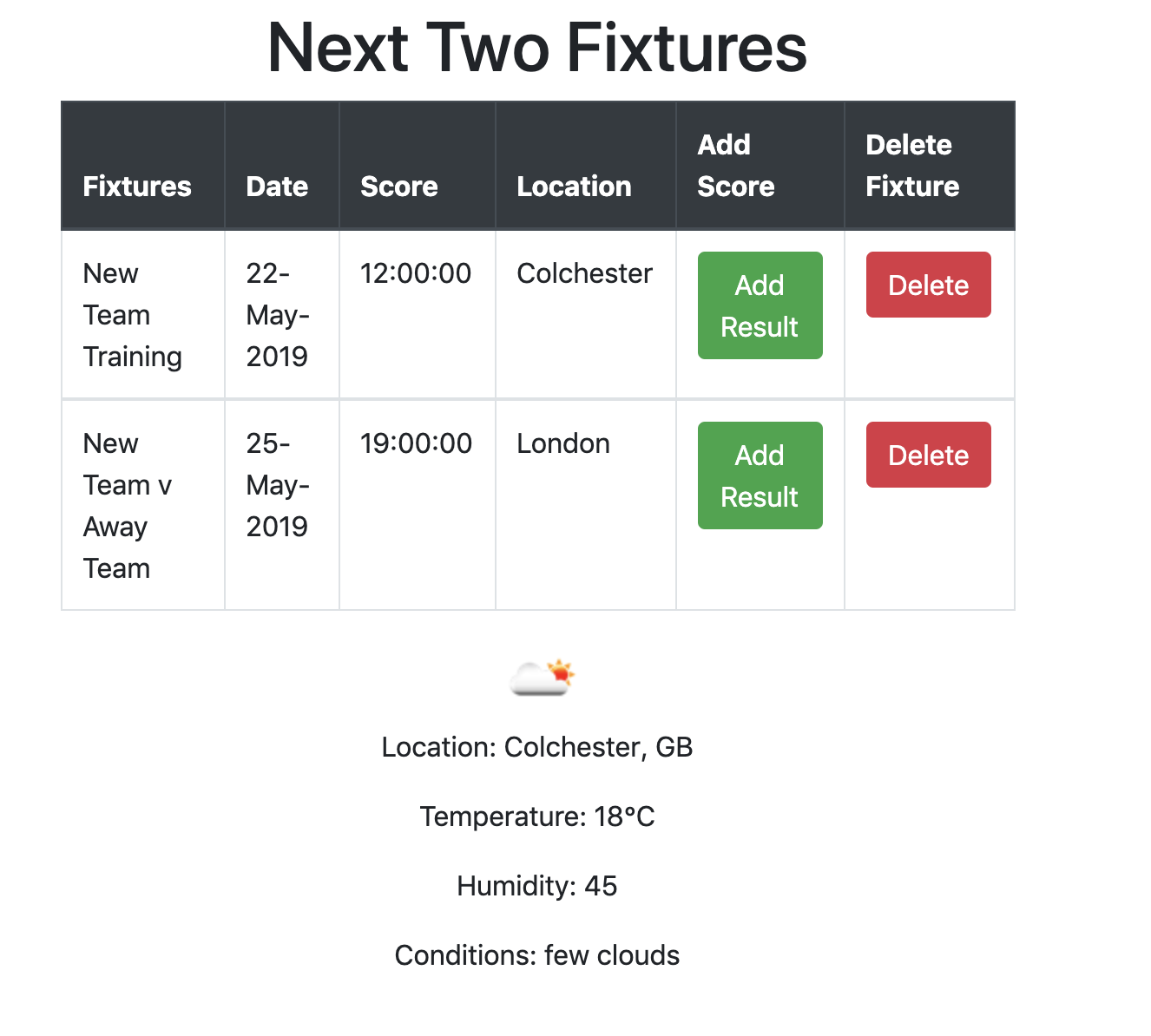1151x1036 pixels.
Task: Click the Next Two Fixtures heading
Action: point(537,48)
